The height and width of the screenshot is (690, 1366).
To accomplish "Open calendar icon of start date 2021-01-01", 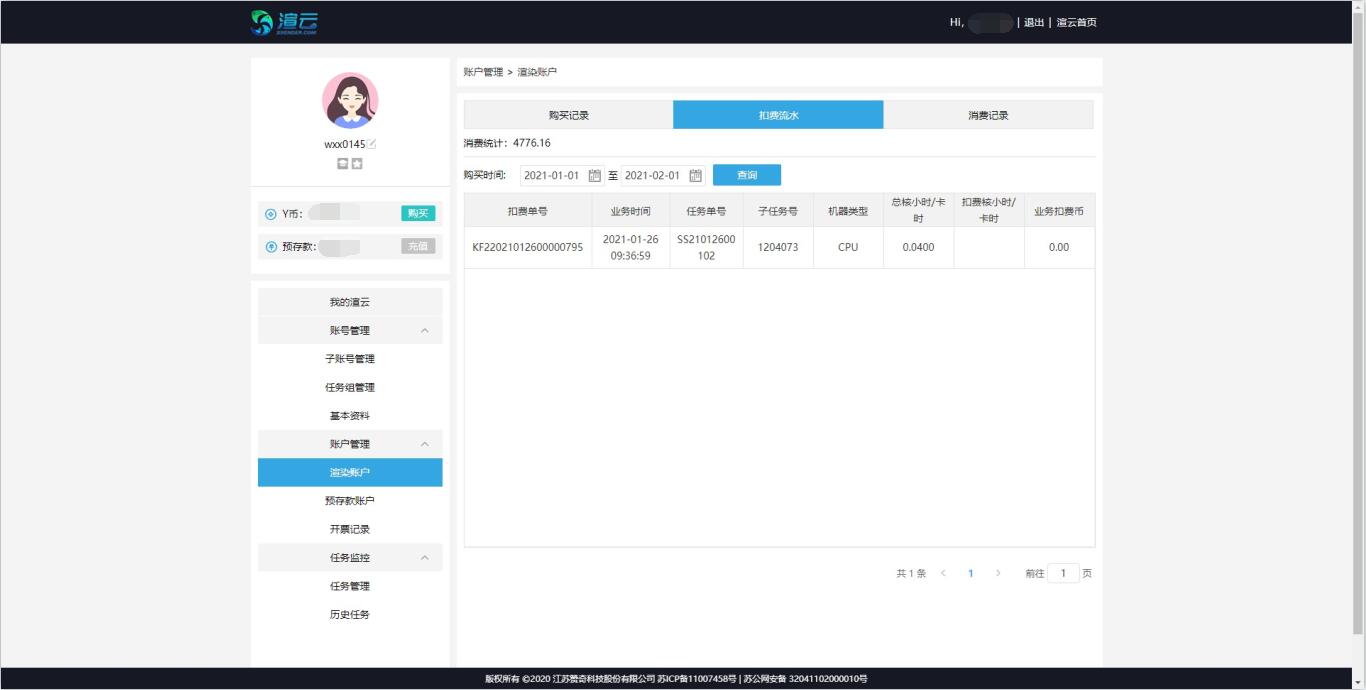I will pos(595,176).
